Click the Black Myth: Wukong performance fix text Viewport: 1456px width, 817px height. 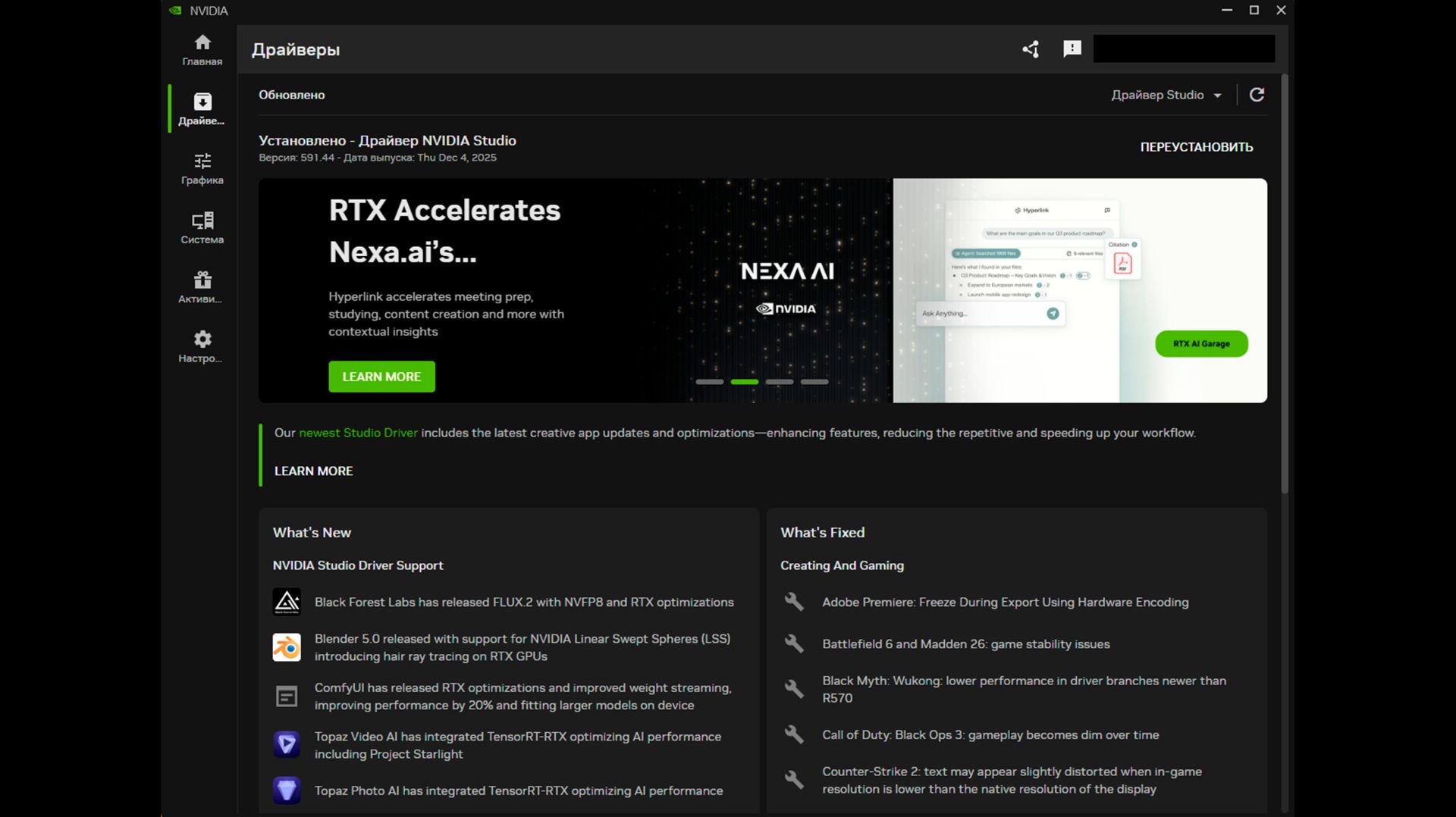1025,689
